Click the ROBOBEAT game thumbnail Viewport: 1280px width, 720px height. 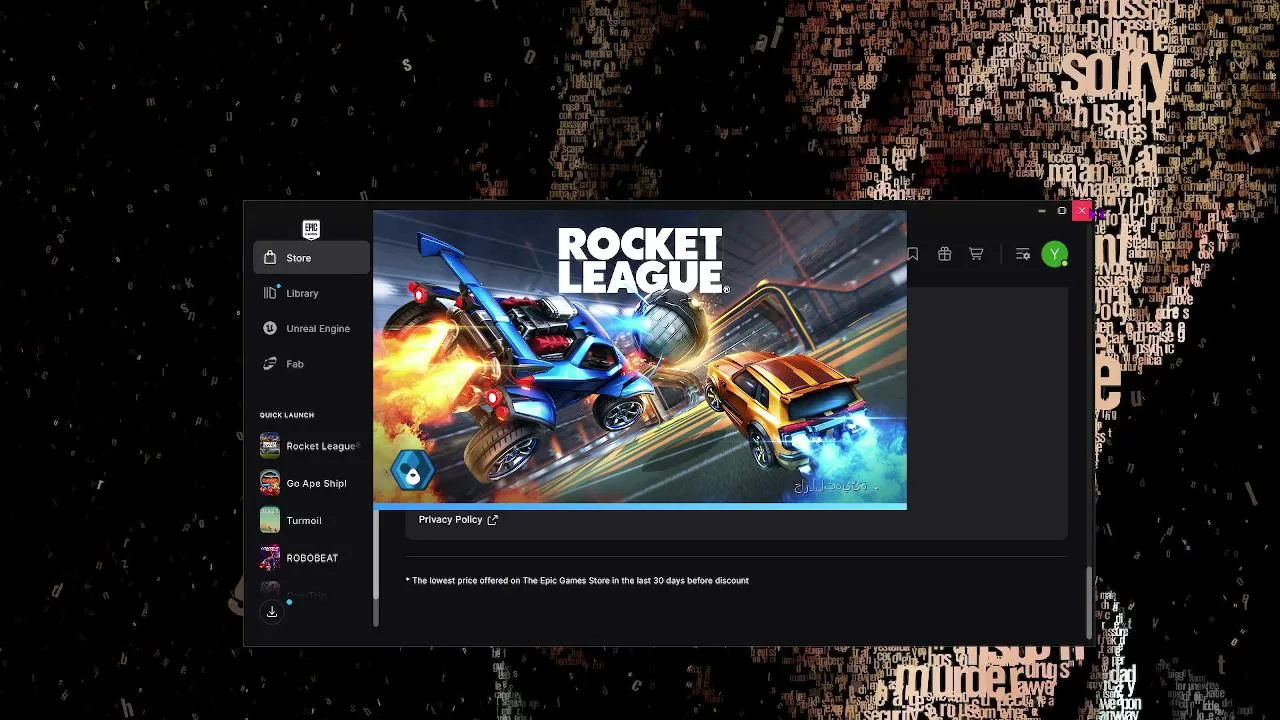click(x=270, y=558)
